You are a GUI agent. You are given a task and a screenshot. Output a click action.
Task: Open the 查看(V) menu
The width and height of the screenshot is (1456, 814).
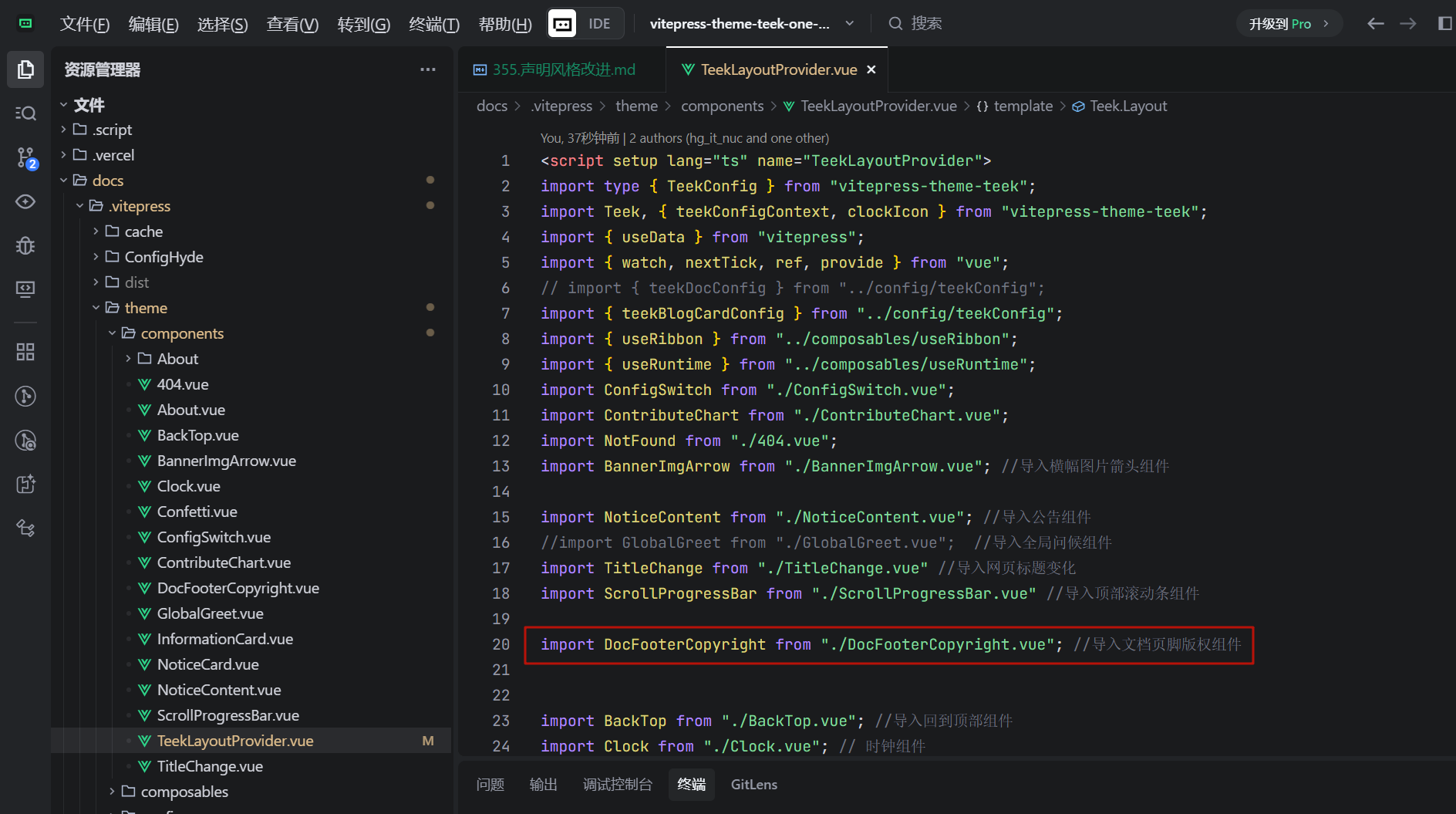click(292, 24)
